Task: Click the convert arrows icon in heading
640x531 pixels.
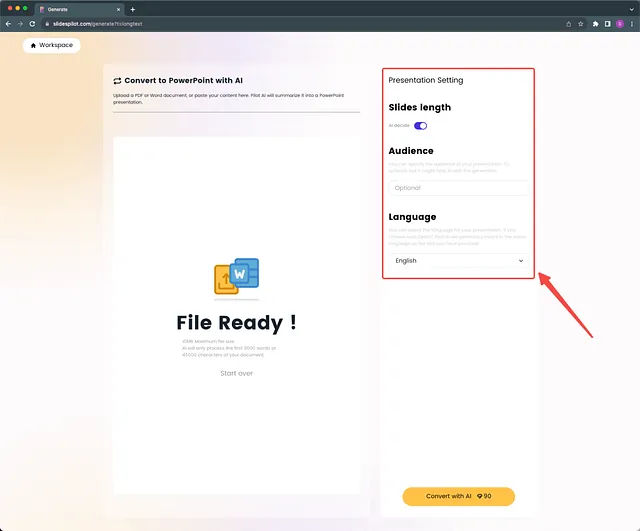Action: pyautogui.click(x=117, y=81)
